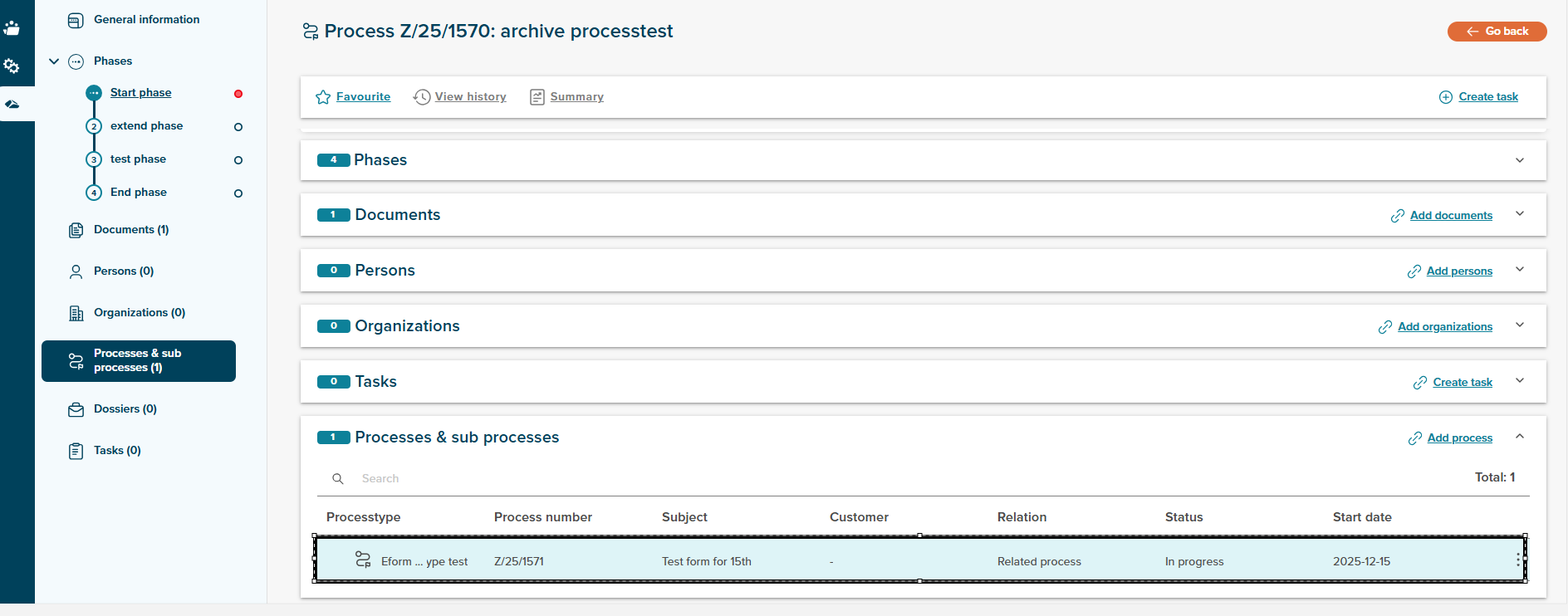The height and width of the screenshot is (616, 1568).
Task: Click the status circle next to test phase
Action: [x=238, y=160]
